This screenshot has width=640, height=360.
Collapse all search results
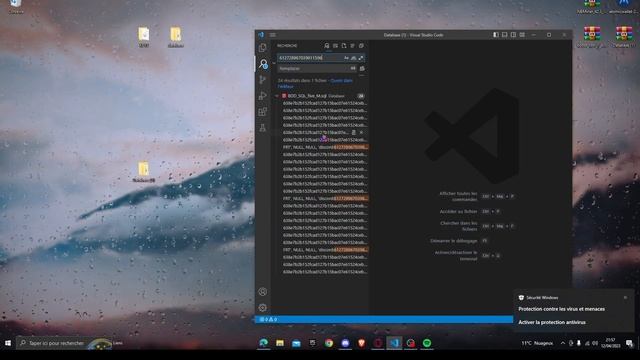pos(361,46)
